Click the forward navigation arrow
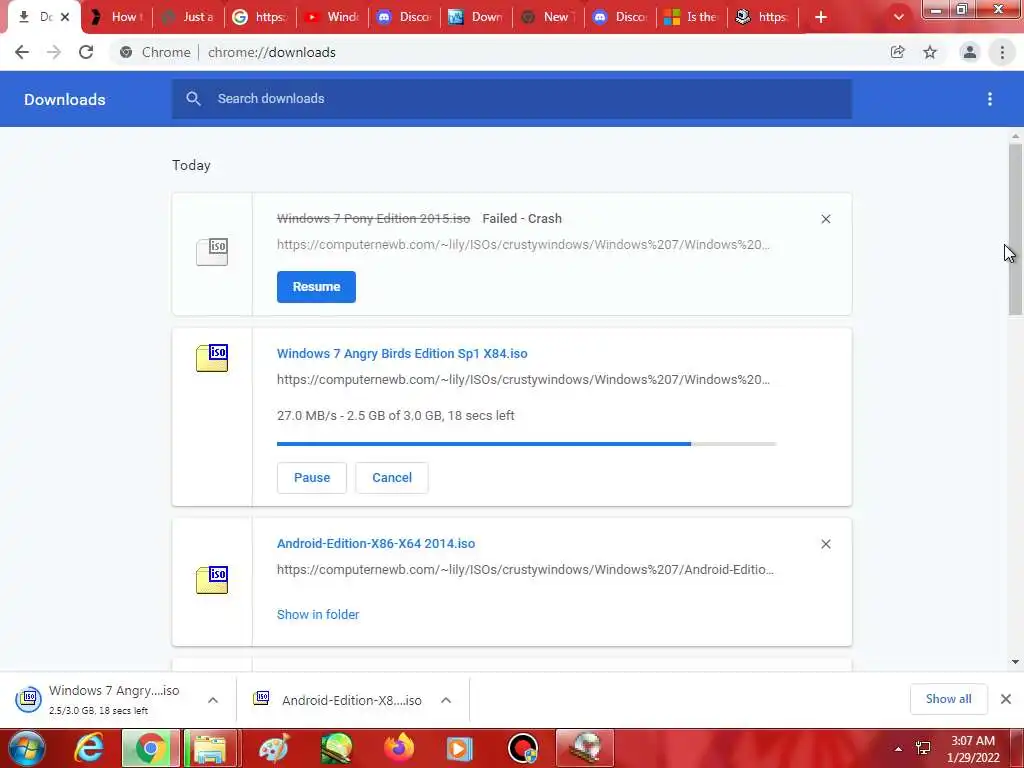The width and height of the screenshot is (1024, 768). (x=54, y=52)
